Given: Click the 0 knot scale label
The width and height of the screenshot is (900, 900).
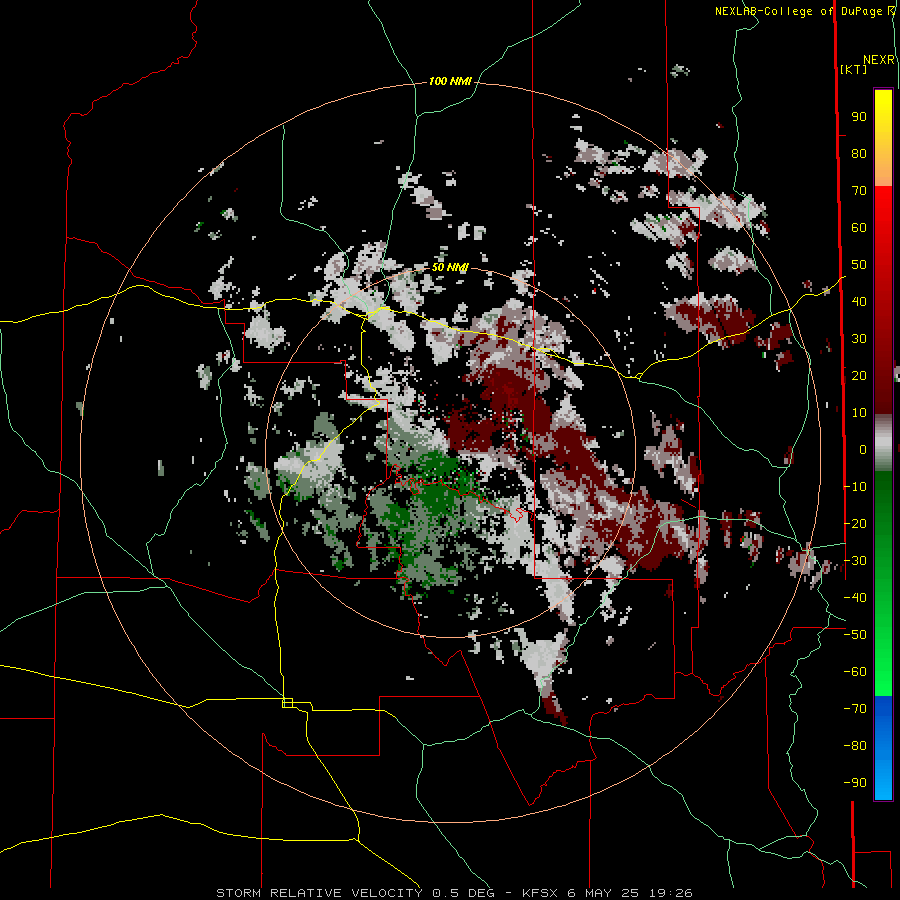Looking at the screenshot, I should pyautogui.click(x=863, y=450).
